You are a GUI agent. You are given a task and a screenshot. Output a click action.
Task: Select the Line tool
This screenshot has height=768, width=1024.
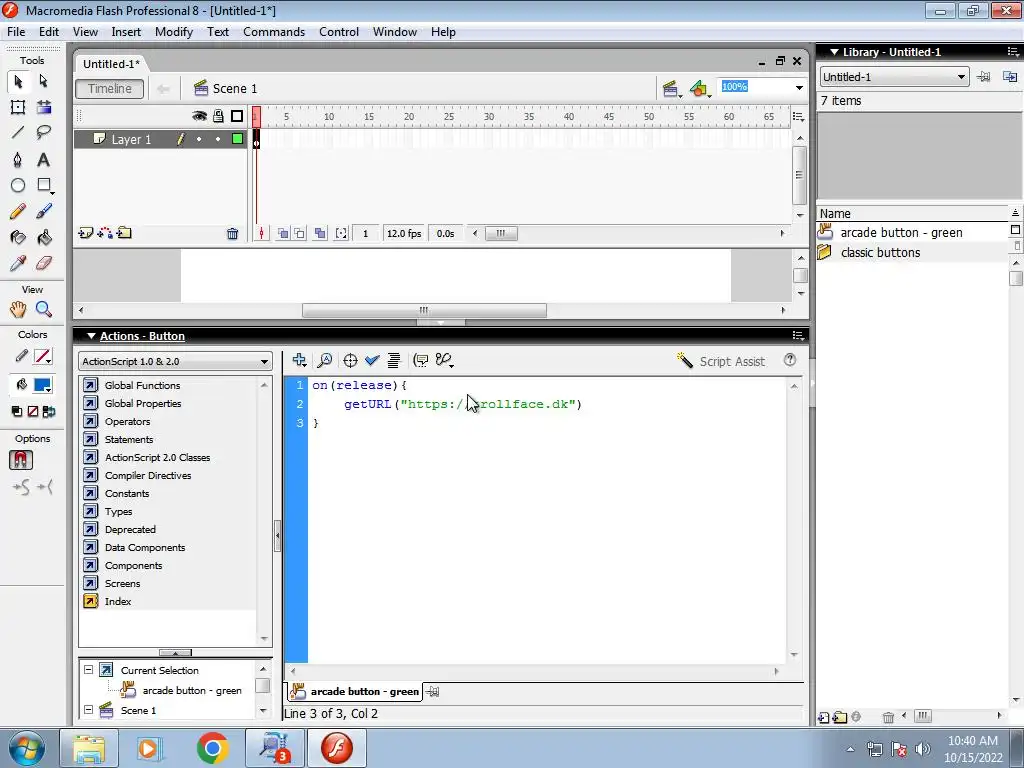point(18,133)
